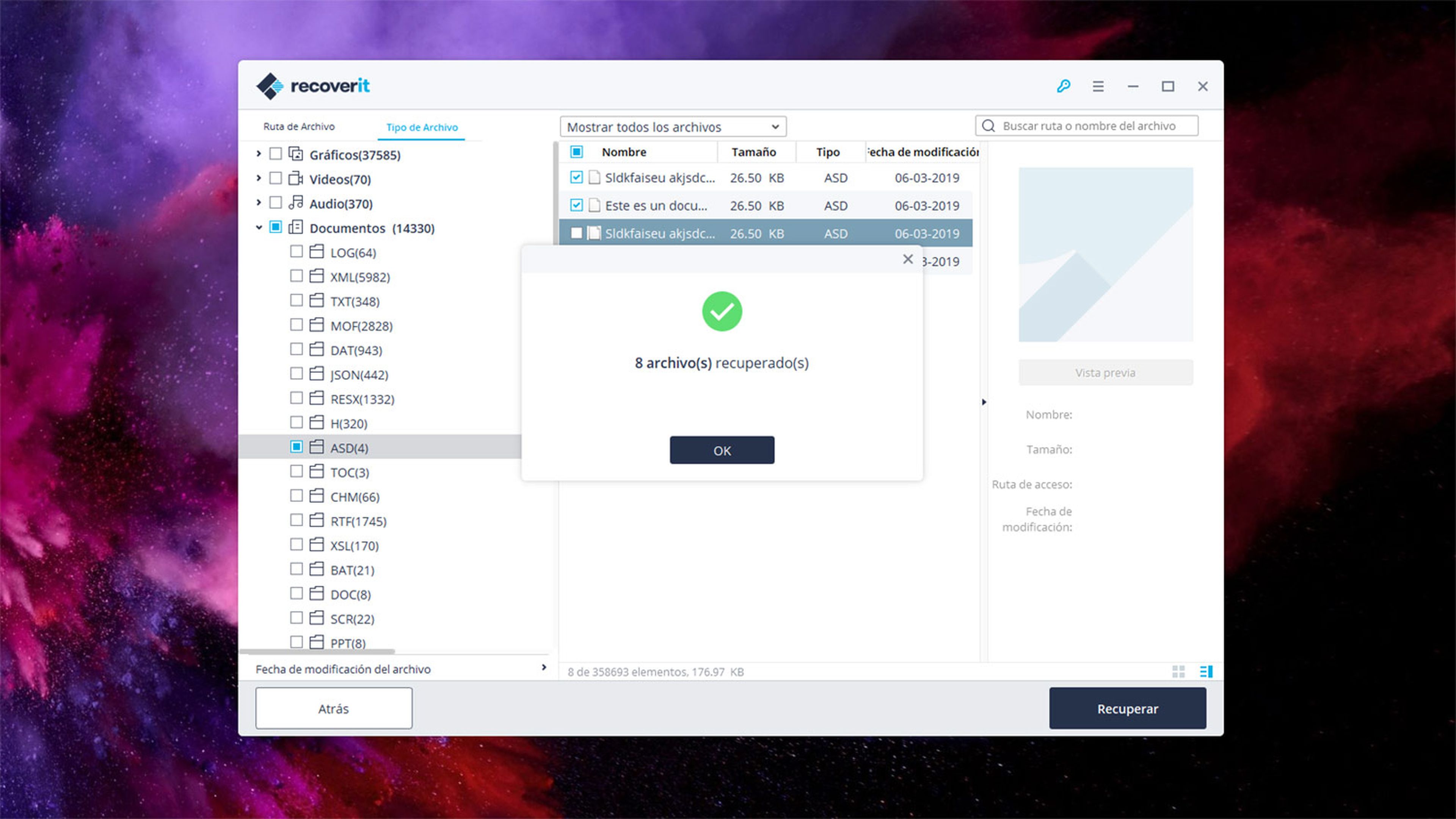Click the Gráficos category icon
Screen dimensions: 1456x819
[x=296, y=153]
